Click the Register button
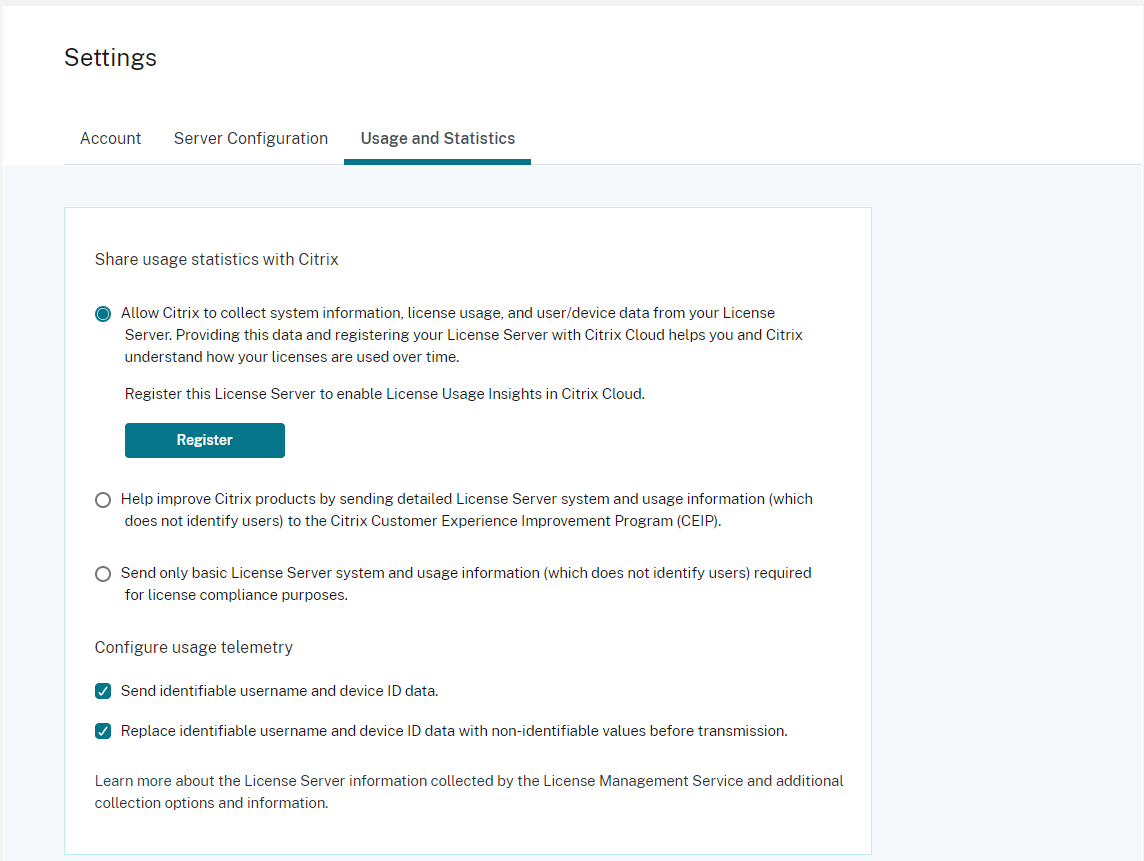 [x=205, y=440]
